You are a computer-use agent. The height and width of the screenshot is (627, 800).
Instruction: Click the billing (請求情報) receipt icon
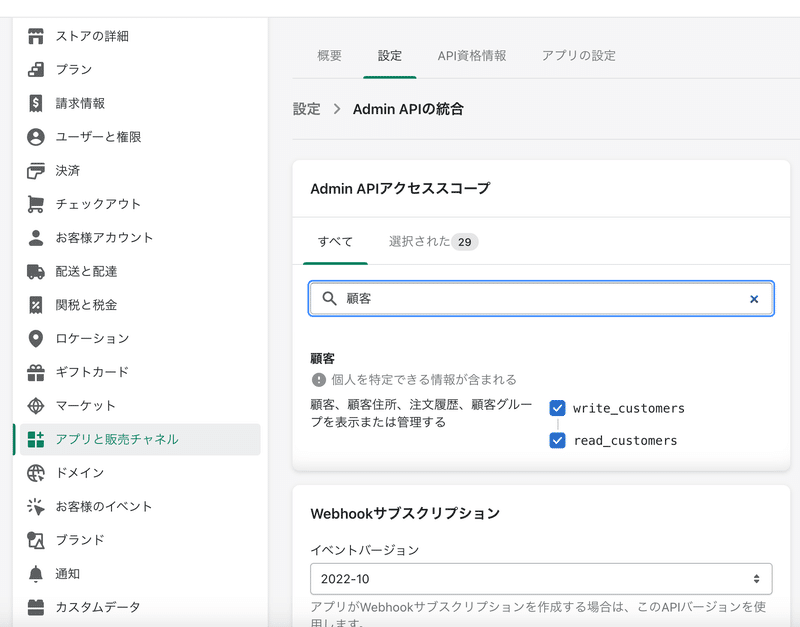36,103
